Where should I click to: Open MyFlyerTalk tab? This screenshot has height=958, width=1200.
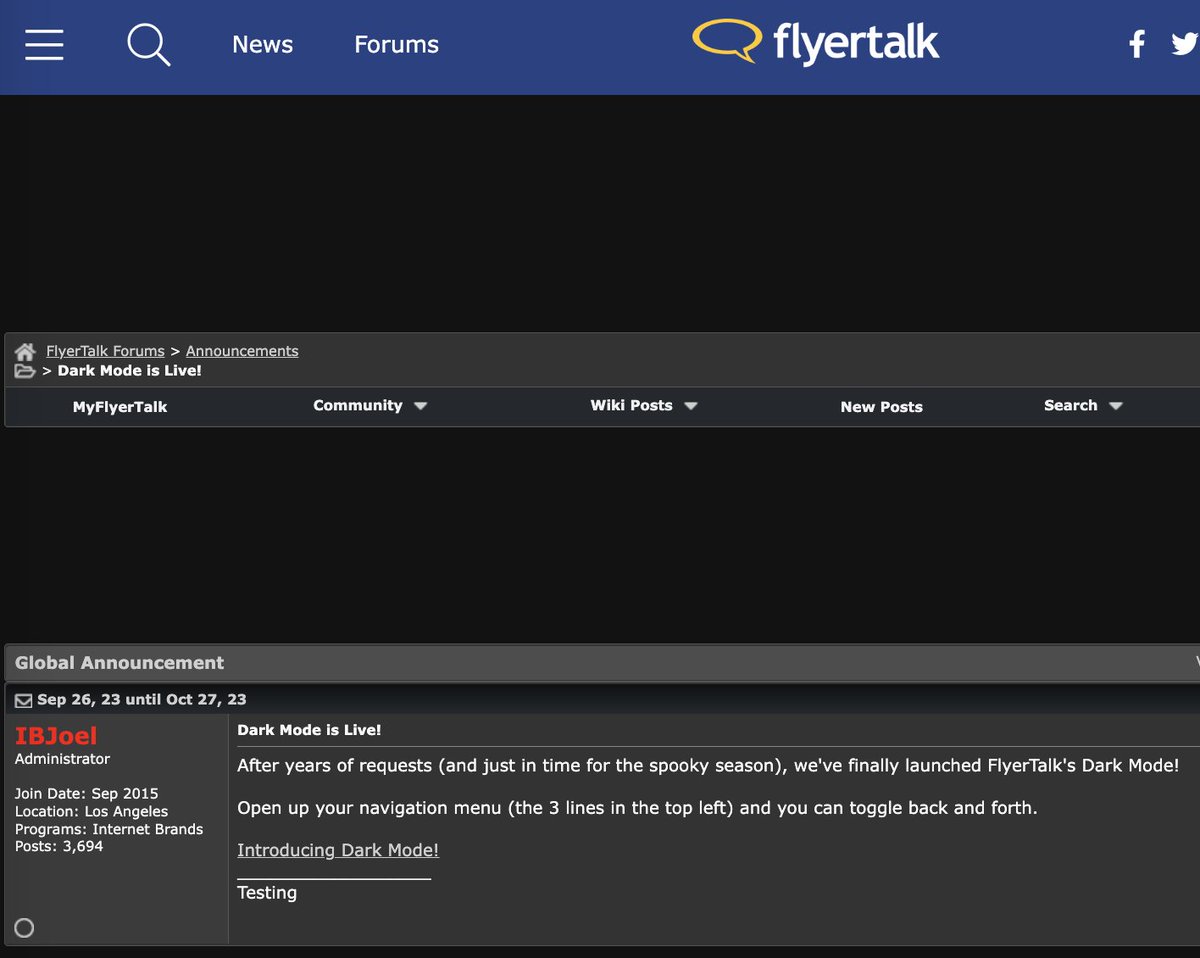[120, 407]
